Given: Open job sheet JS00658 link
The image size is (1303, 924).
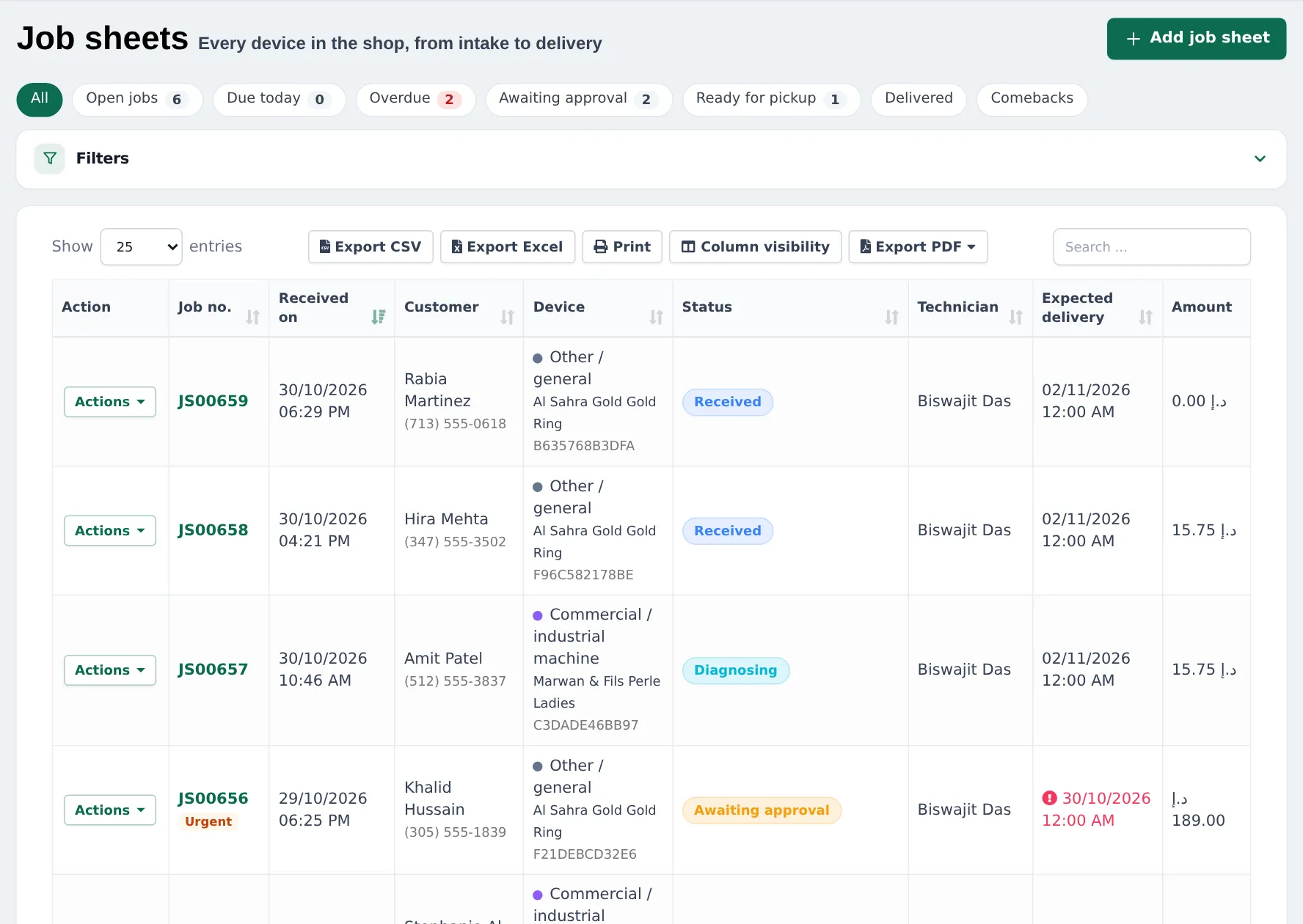Looking at the screenshot, I should (x=213, y=530).
